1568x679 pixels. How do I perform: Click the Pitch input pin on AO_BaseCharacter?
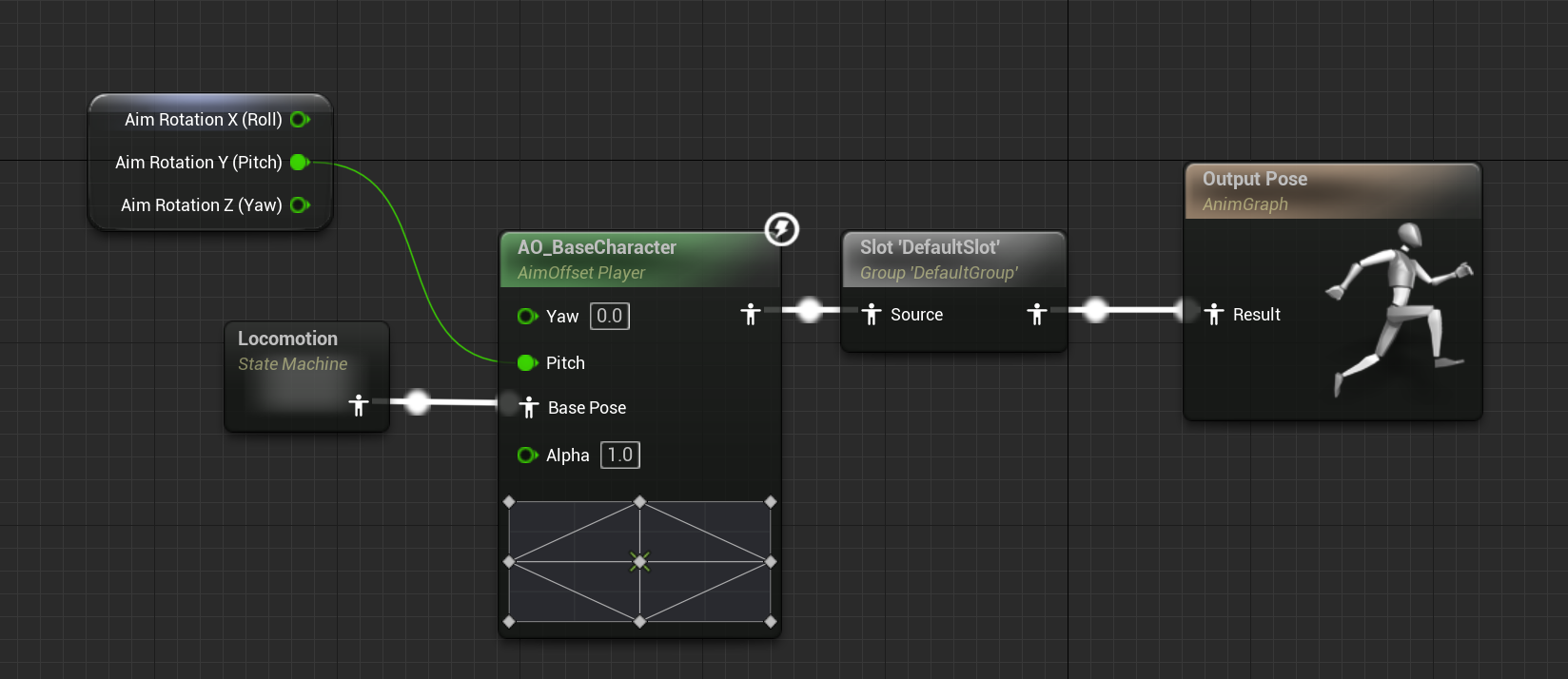coord(527,363)
